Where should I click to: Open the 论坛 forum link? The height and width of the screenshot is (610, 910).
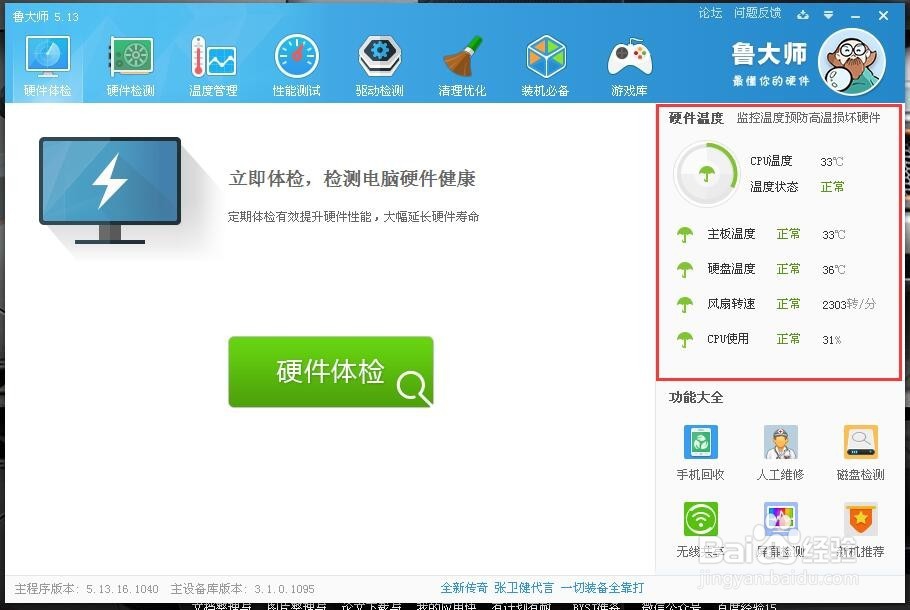click(x=710, y=13)
